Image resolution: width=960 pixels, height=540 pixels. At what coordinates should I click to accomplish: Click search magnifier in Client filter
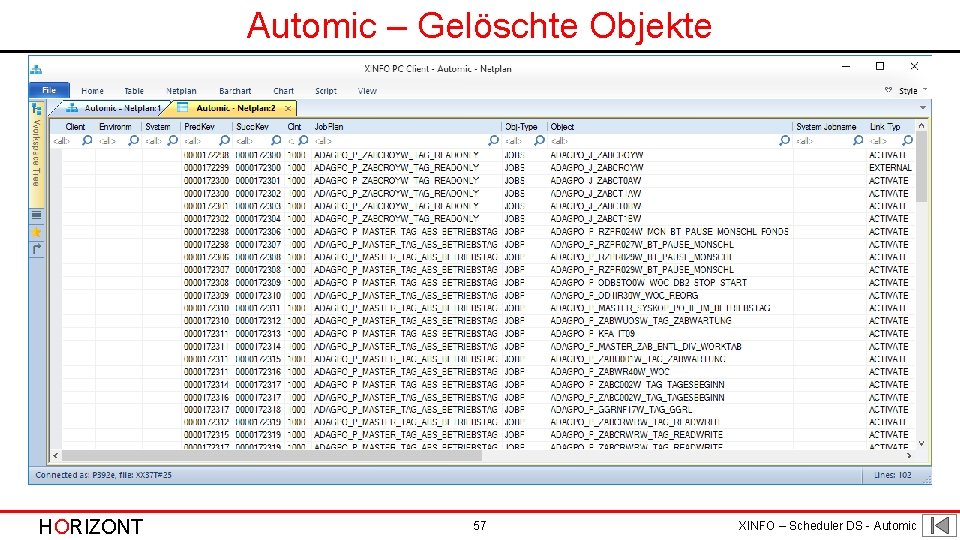(x=88, y=141)
